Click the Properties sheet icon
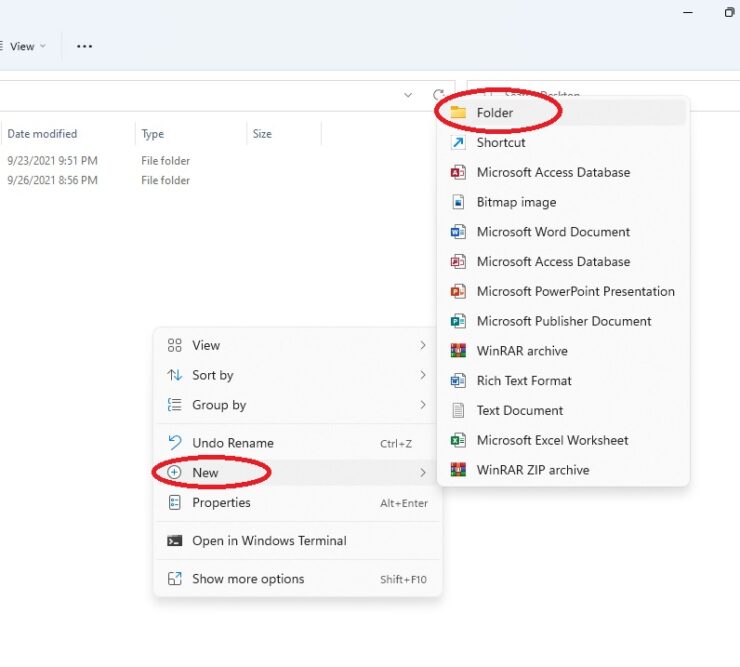Screen dimensions: 740x667 pos(174,502)
